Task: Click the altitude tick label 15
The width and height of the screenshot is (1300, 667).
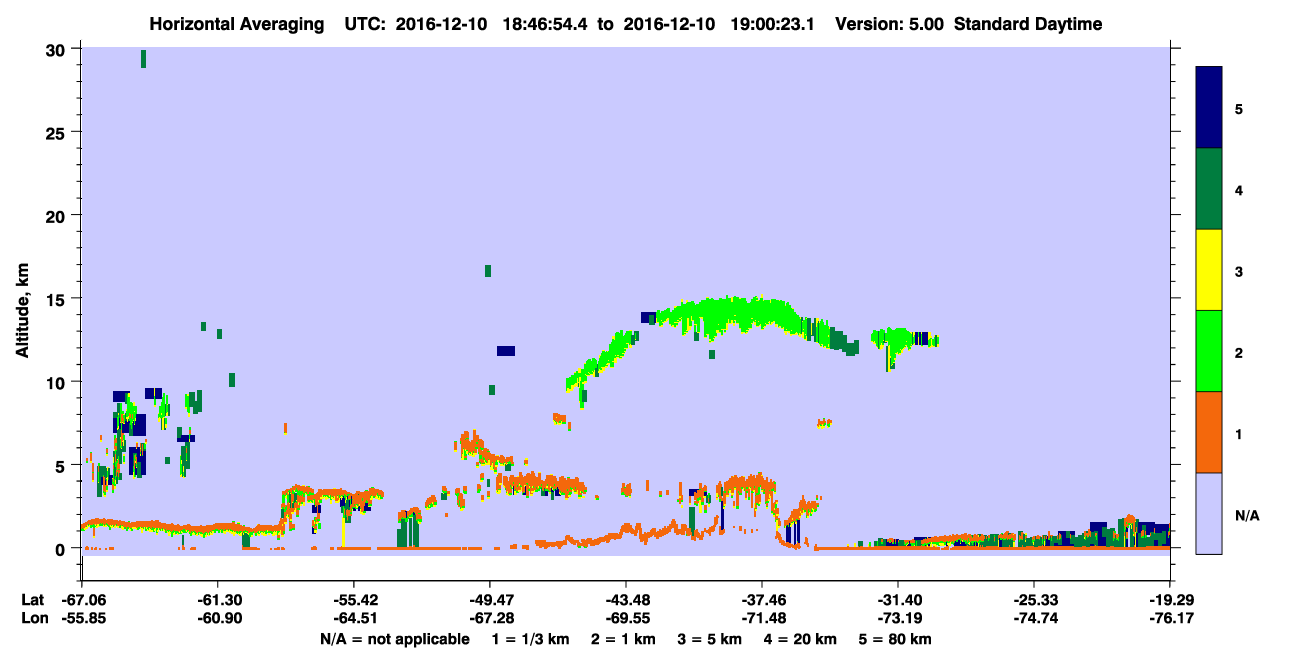Action: [58, 298]
